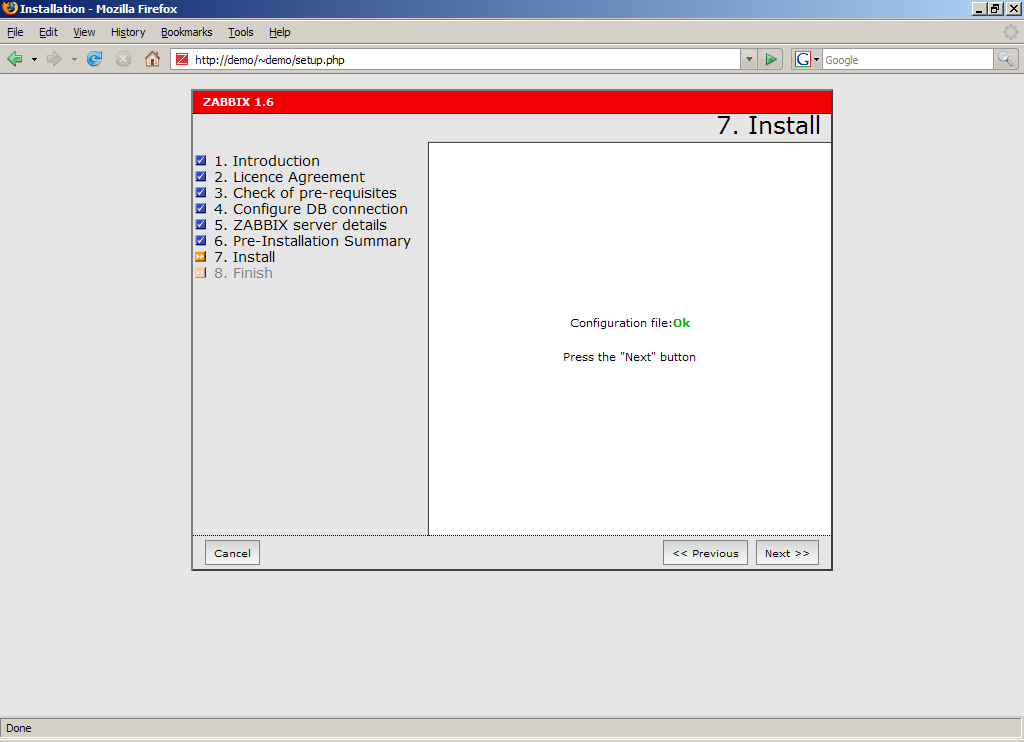This screenshot has width=1024, height=742.
Task: Open the Help menu
Action: click(x=280, y=32)
